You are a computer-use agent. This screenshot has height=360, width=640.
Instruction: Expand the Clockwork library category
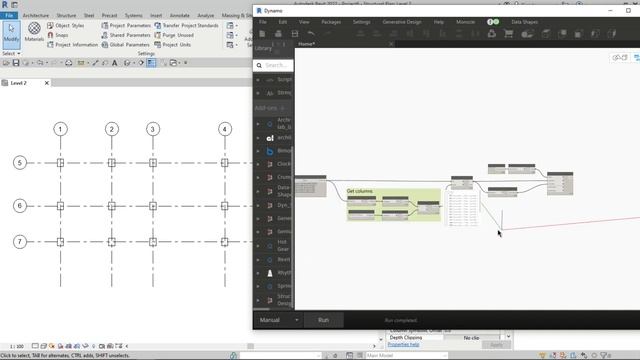coord(258,164)
